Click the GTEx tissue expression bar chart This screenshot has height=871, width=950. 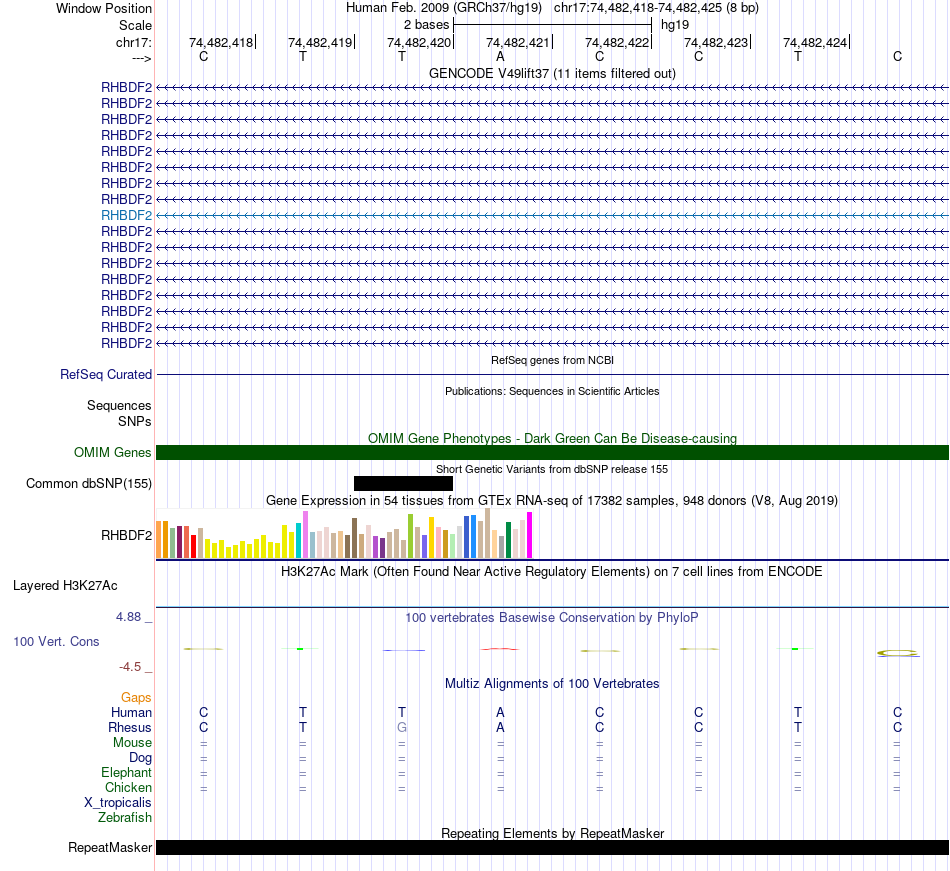coord(344,534)
